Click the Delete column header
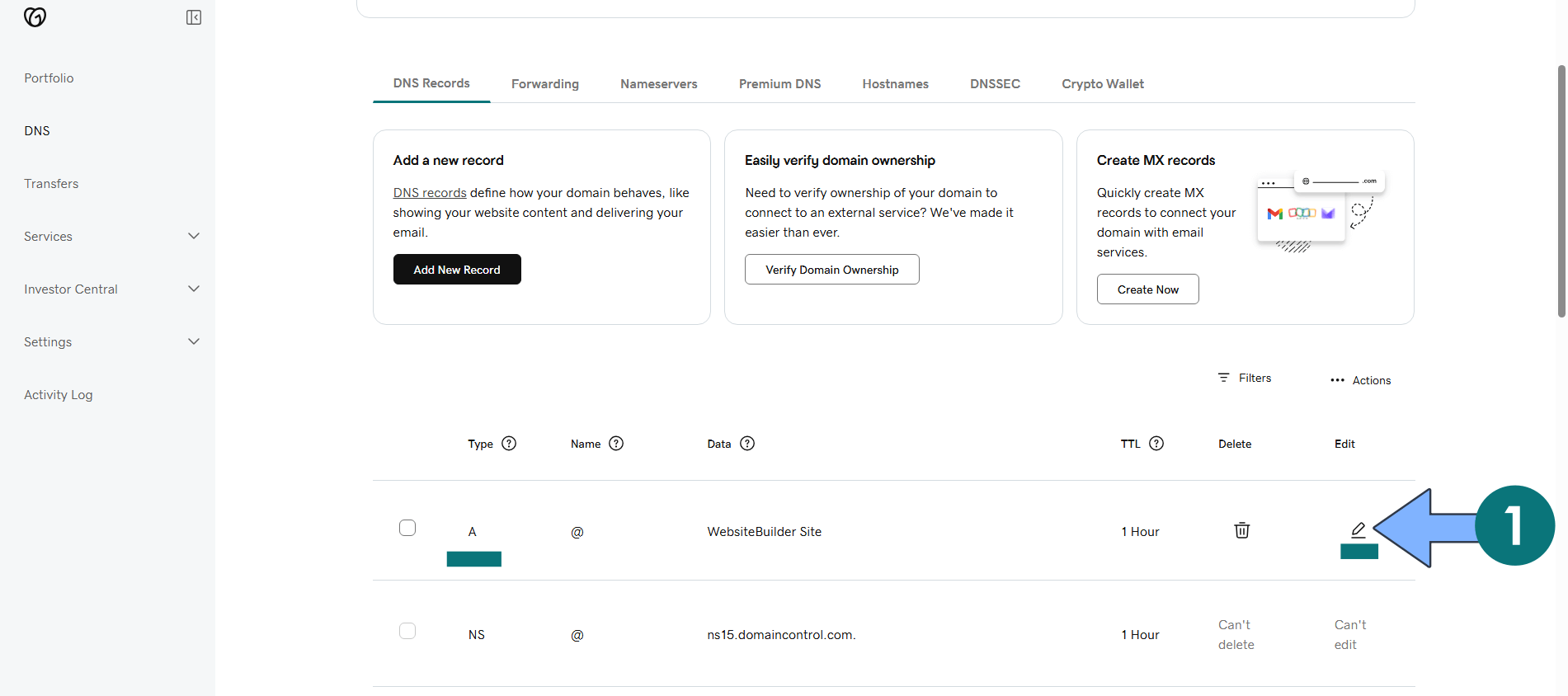Screen dimensions: 1568x696 [x=1235, y=444]
